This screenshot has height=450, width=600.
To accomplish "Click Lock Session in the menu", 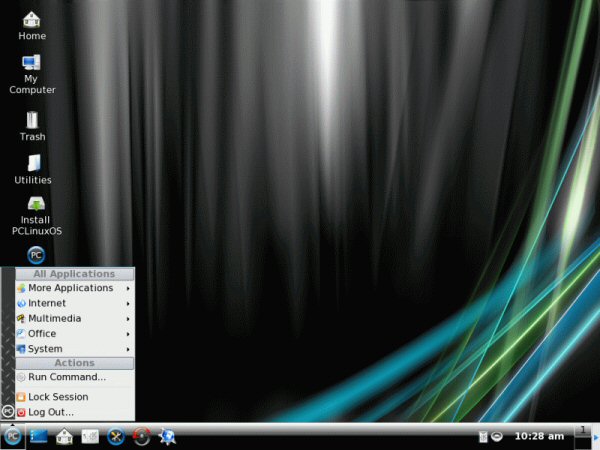I will 58,397.
